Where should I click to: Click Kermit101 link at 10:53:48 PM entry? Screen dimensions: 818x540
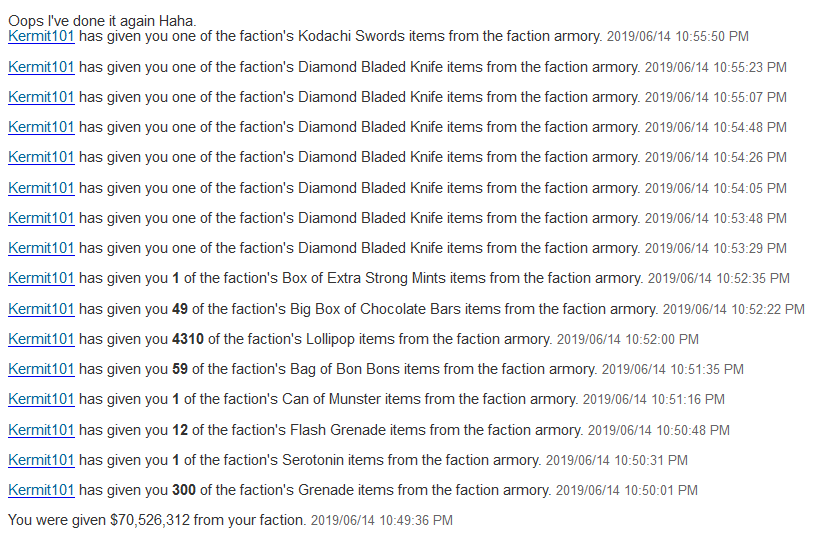(41, 218)
